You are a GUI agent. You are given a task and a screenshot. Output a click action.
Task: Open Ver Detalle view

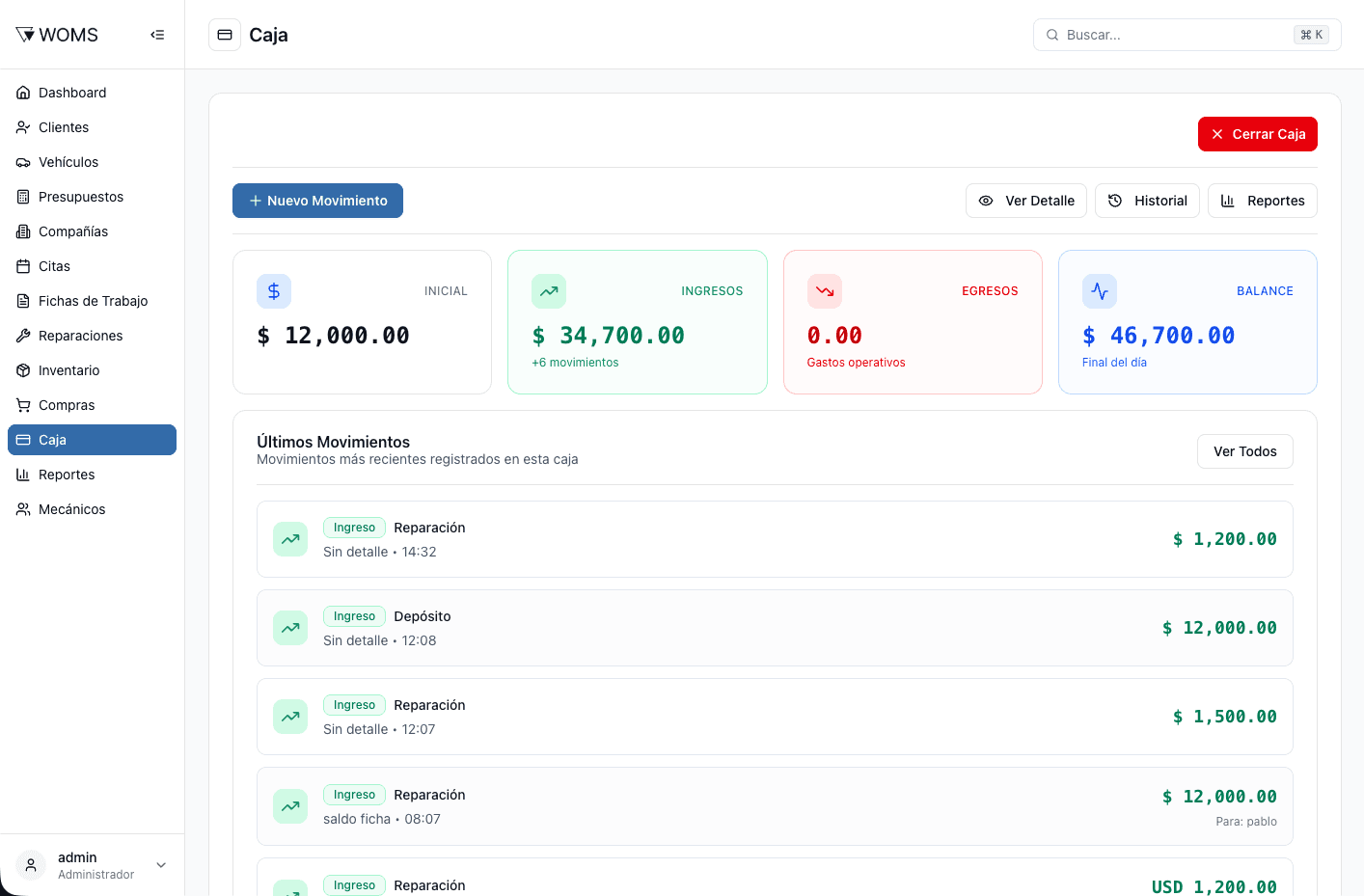coord(1025,201)
